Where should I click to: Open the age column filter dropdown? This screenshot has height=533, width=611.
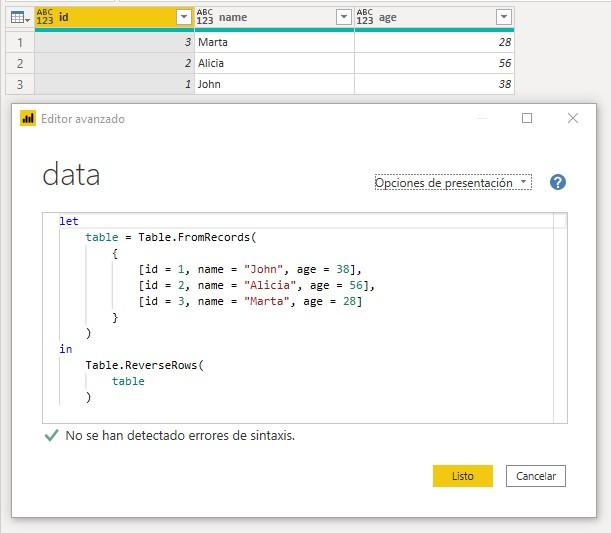504,17
